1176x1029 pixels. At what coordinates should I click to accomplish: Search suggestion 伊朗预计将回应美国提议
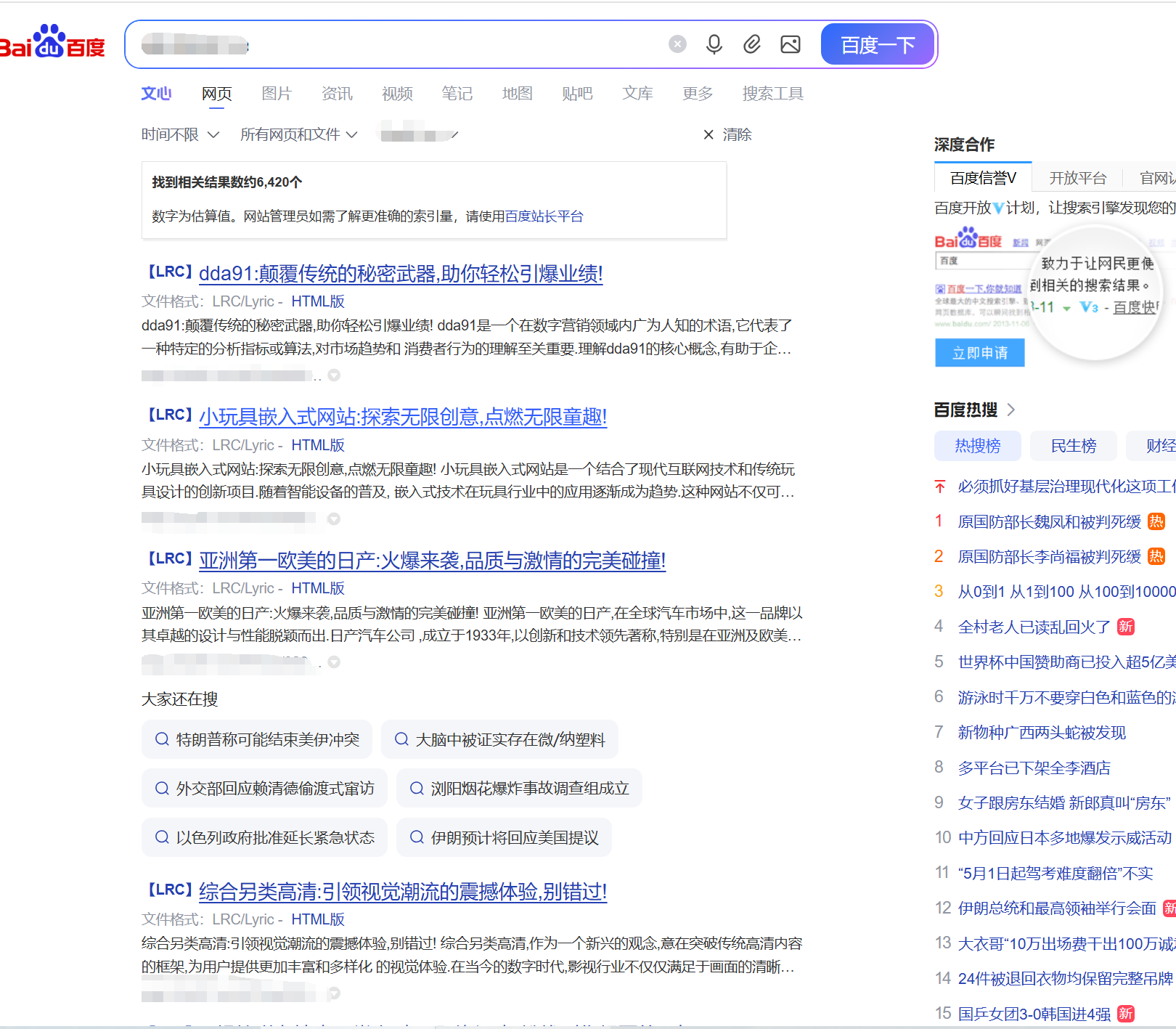(x=504, y=837)
